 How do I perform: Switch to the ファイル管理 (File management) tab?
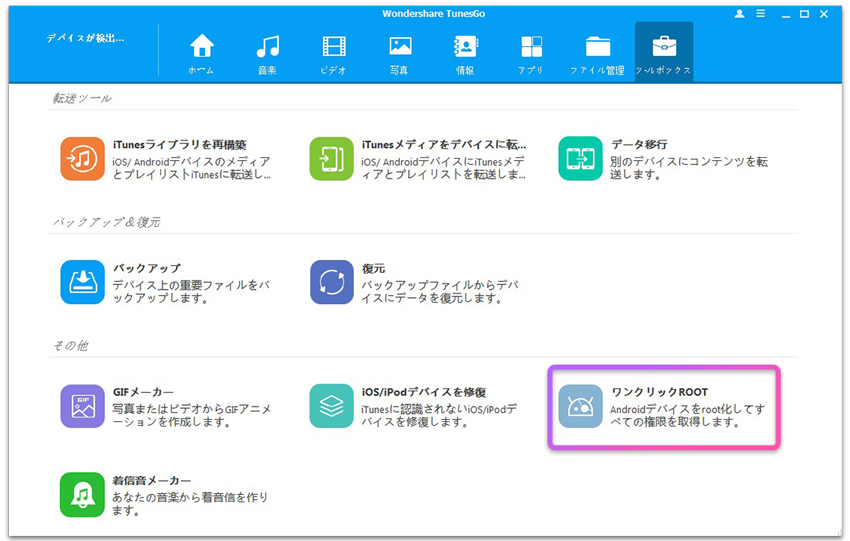coord(597,53)
